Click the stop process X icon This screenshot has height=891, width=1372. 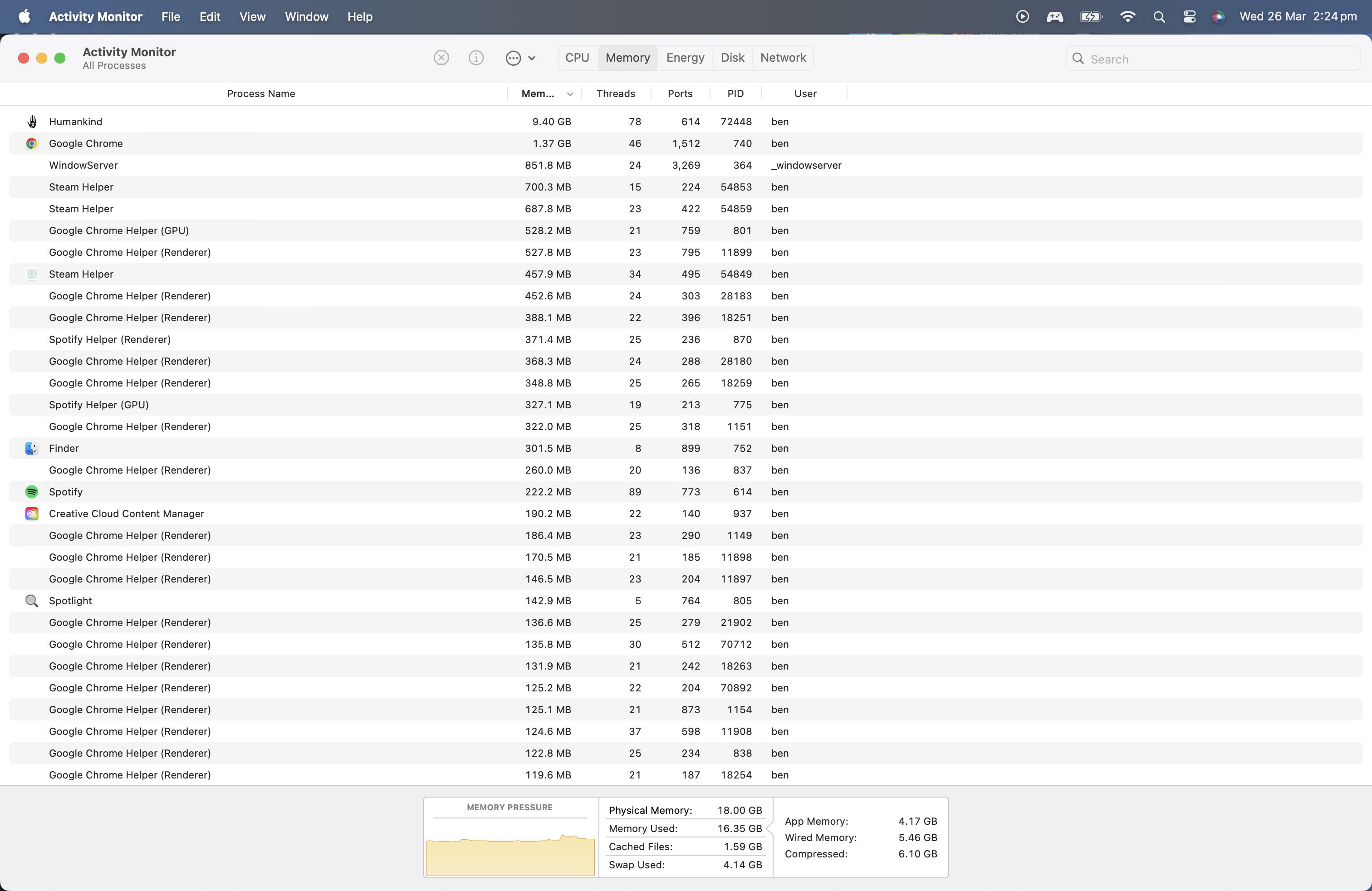(441, 58)
